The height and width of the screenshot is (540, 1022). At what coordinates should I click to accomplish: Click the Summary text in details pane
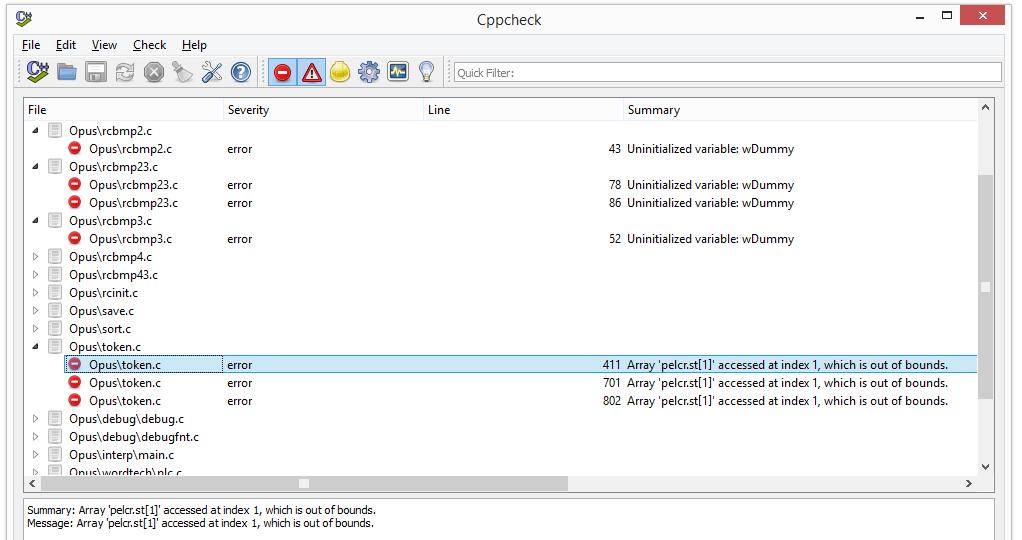(201, 510)
